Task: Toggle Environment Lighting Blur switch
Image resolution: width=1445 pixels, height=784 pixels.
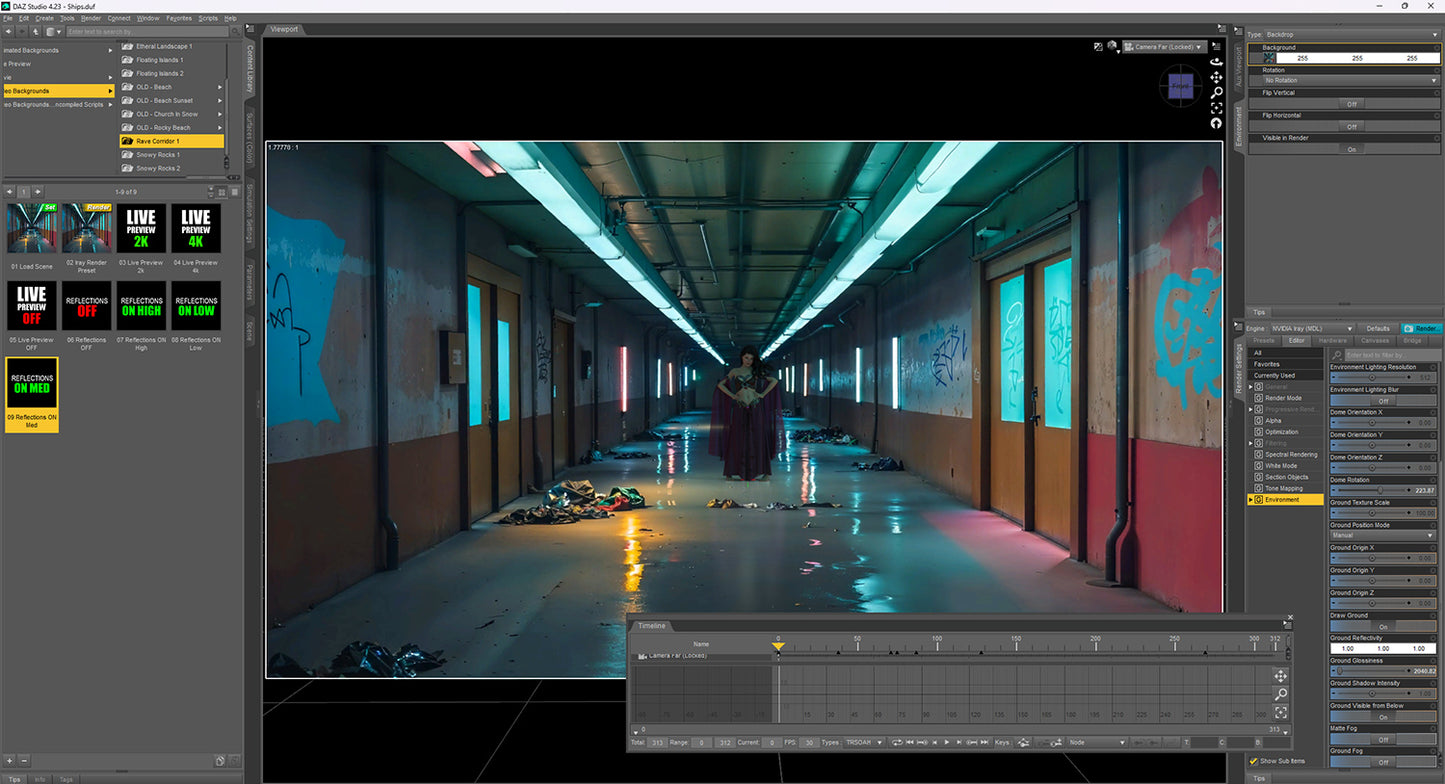Action: [x=1384, y=401]
